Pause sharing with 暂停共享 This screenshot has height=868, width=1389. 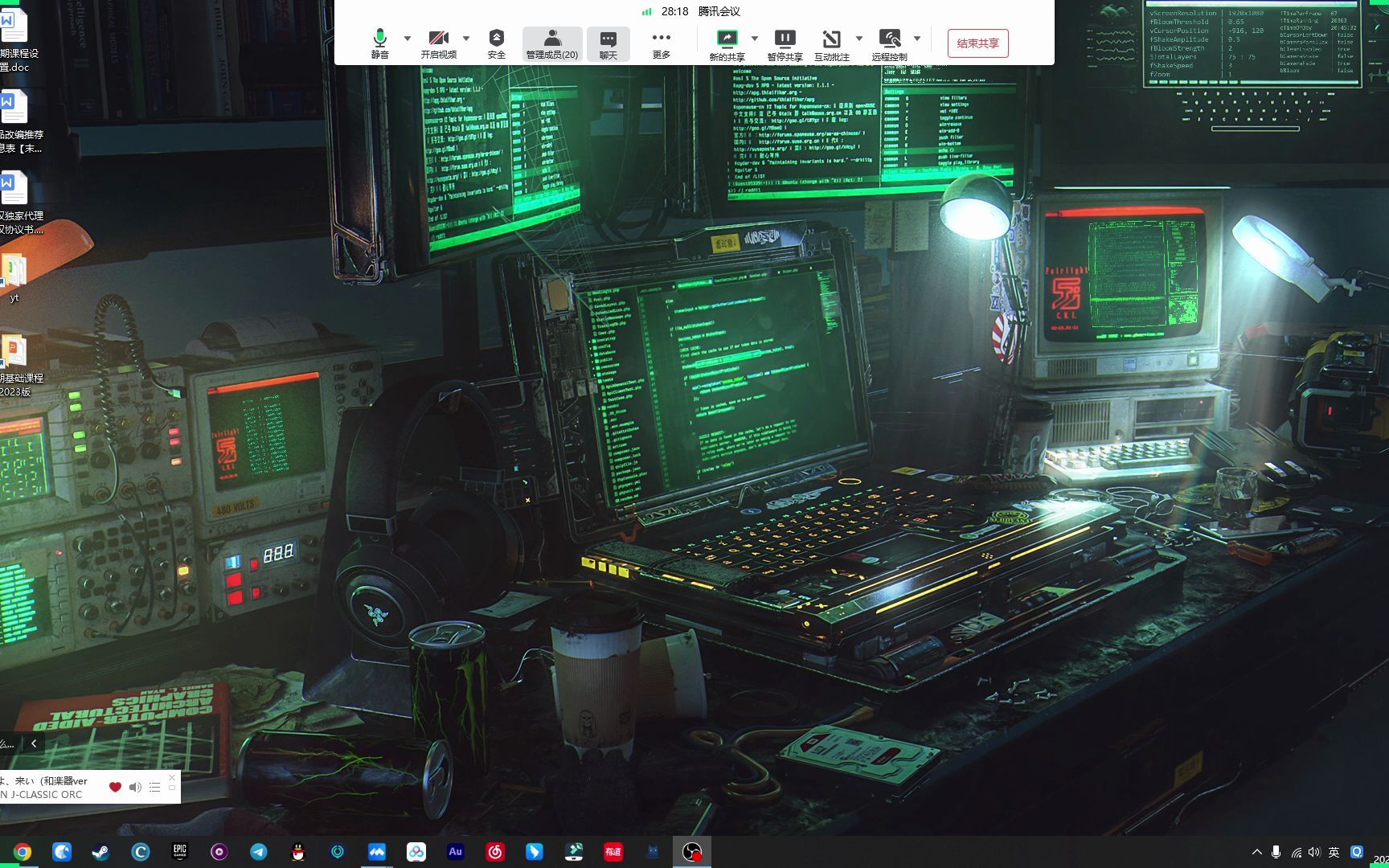(785, 44)
